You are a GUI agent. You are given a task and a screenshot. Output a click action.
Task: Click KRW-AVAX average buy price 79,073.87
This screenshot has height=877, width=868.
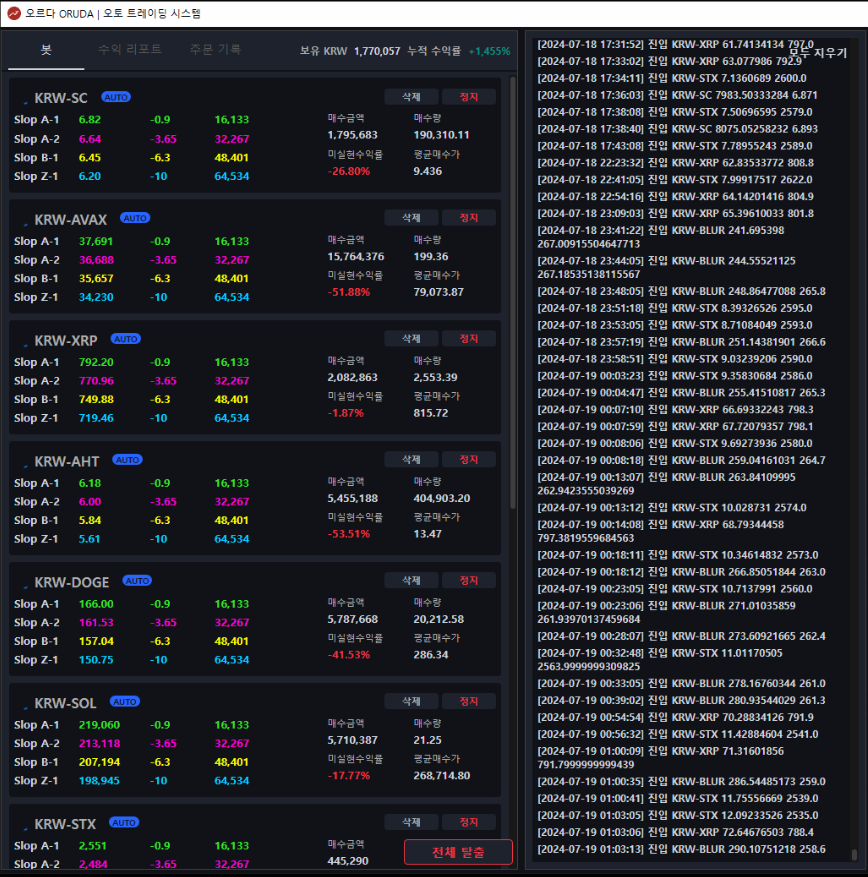[438, 292]
